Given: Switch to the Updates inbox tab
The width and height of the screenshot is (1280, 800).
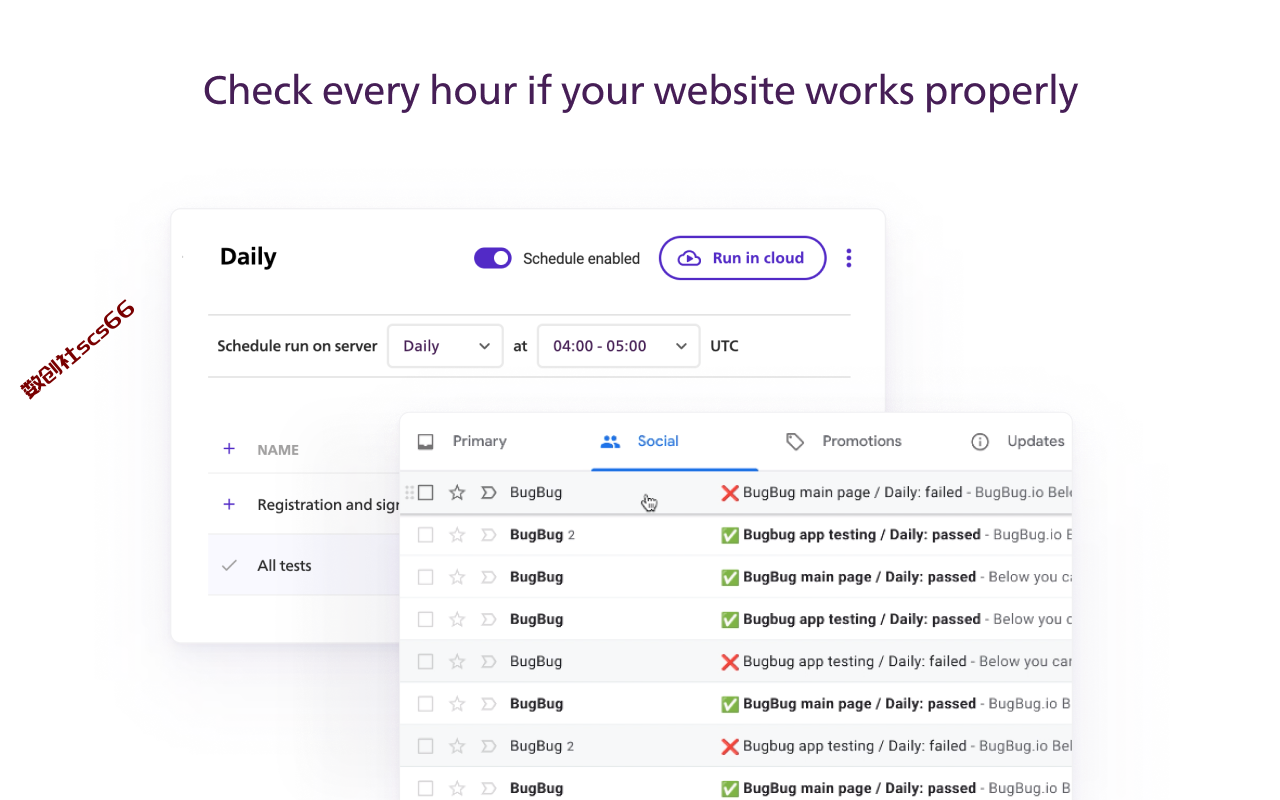Looking at the screenshot, I should click(x=1017, y=441).
